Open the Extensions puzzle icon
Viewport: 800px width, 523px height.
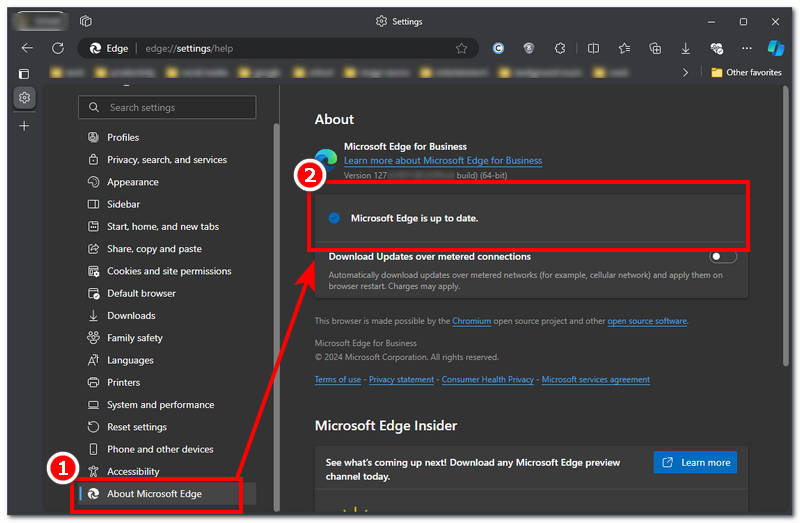point(560,48)
